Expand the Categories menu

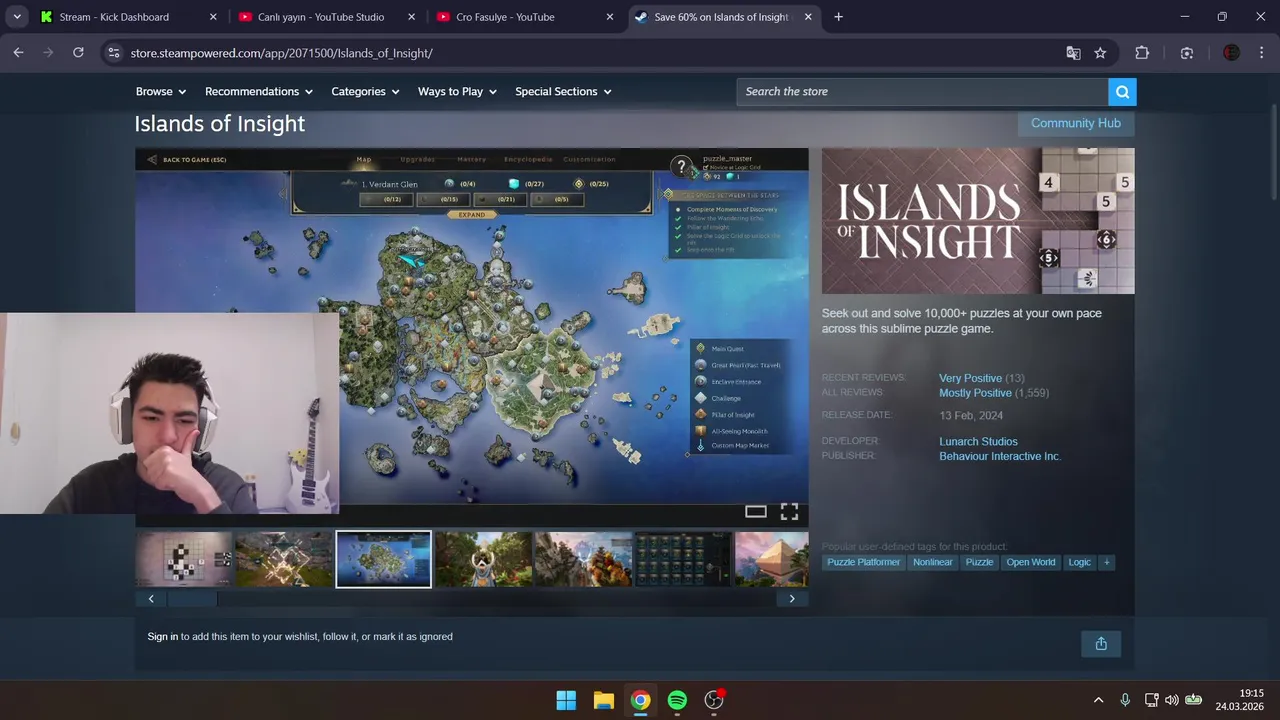365,92
